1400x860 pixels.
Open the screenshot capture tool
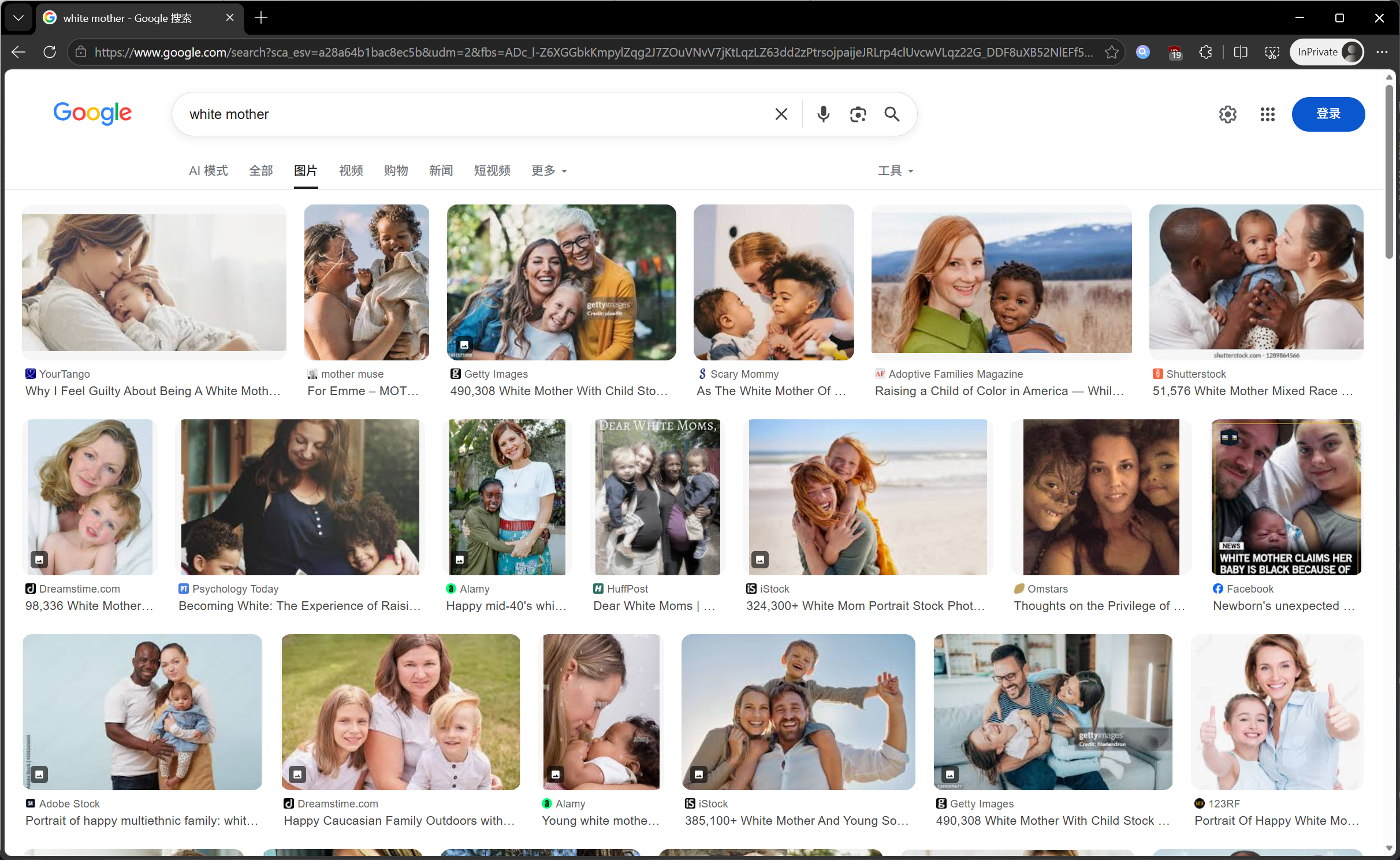coord(1272,52)
